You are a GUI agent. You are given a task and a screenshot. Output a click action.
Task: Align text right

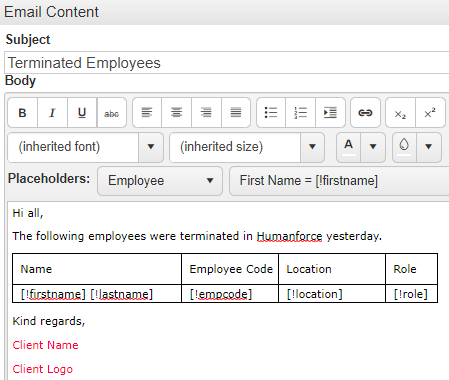point(206,113)
